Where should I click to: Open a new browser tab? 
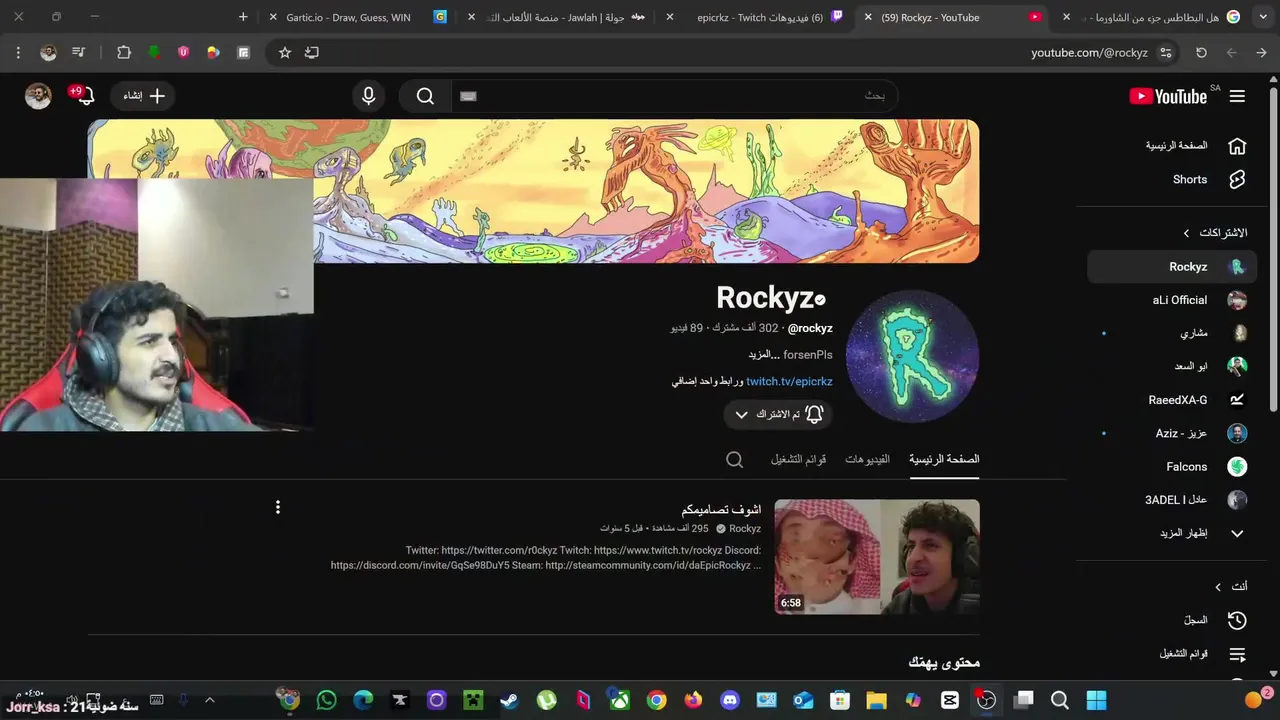243,17
